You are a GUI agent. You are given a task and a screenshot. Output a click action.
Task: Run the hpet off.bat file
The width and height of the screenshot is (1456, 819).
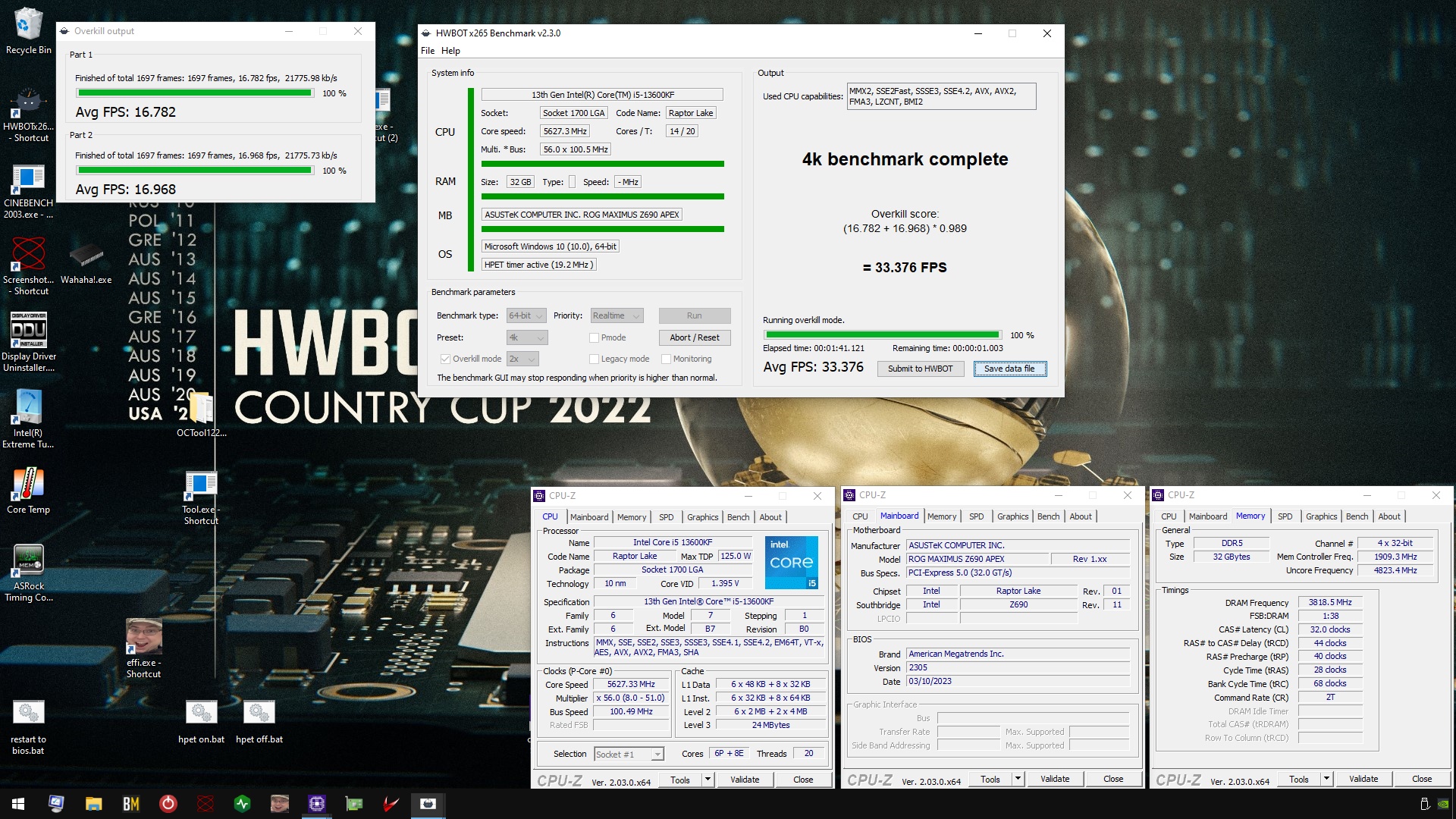[259, 722]
